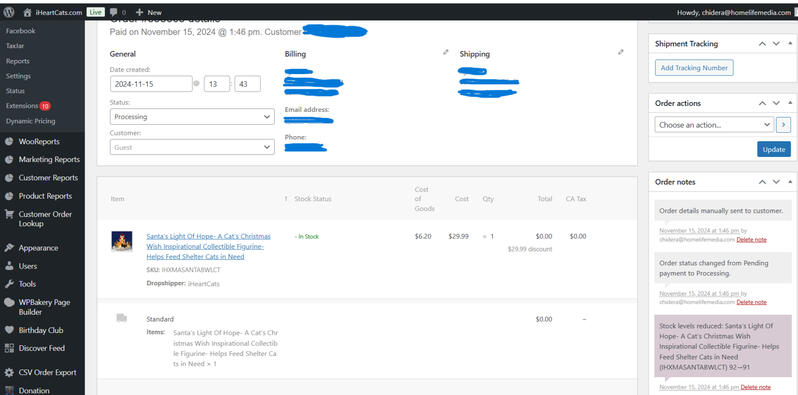This screenshot has height=395, width=798.
Task: Open the Status dropdown showing Processing
Action: coord(192,117)
